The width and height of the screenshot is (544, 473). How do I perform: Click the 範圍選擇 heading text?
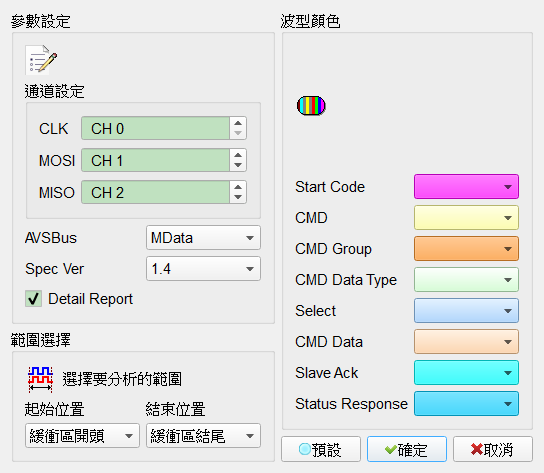(x=41, y=340)
